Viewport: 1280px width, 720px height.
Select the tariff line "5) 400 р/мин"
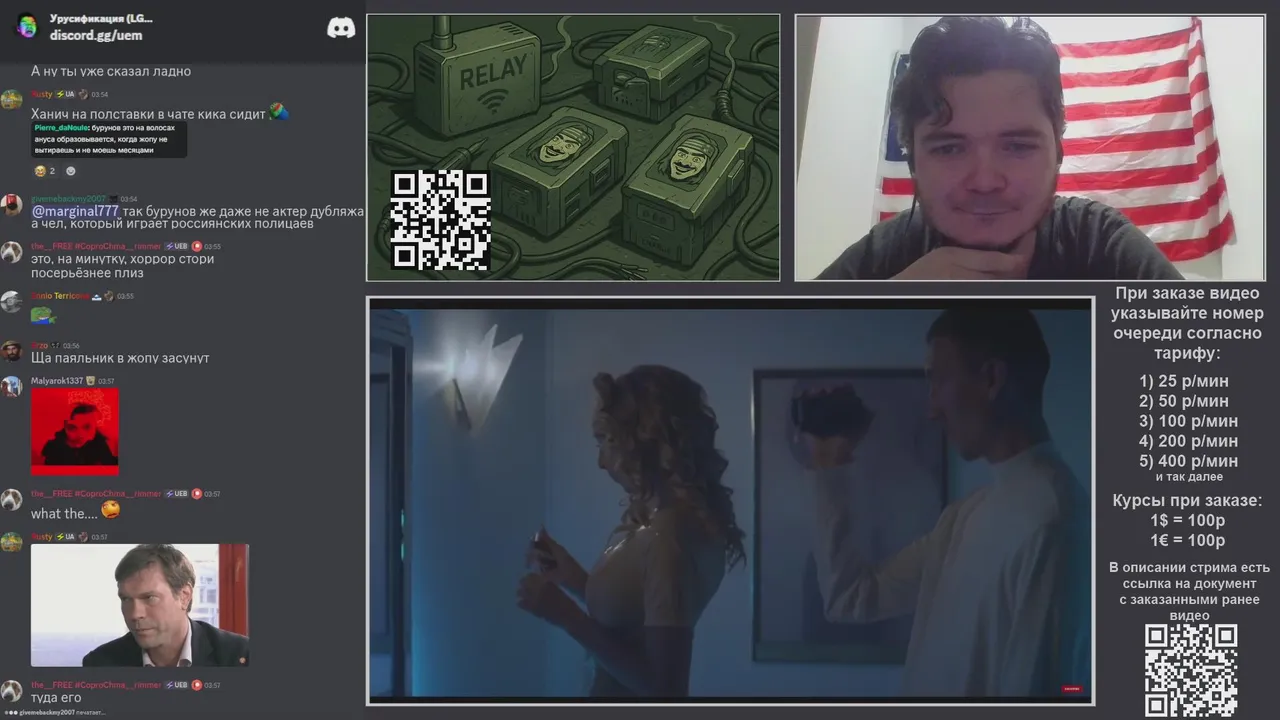tap(1188, 461)
